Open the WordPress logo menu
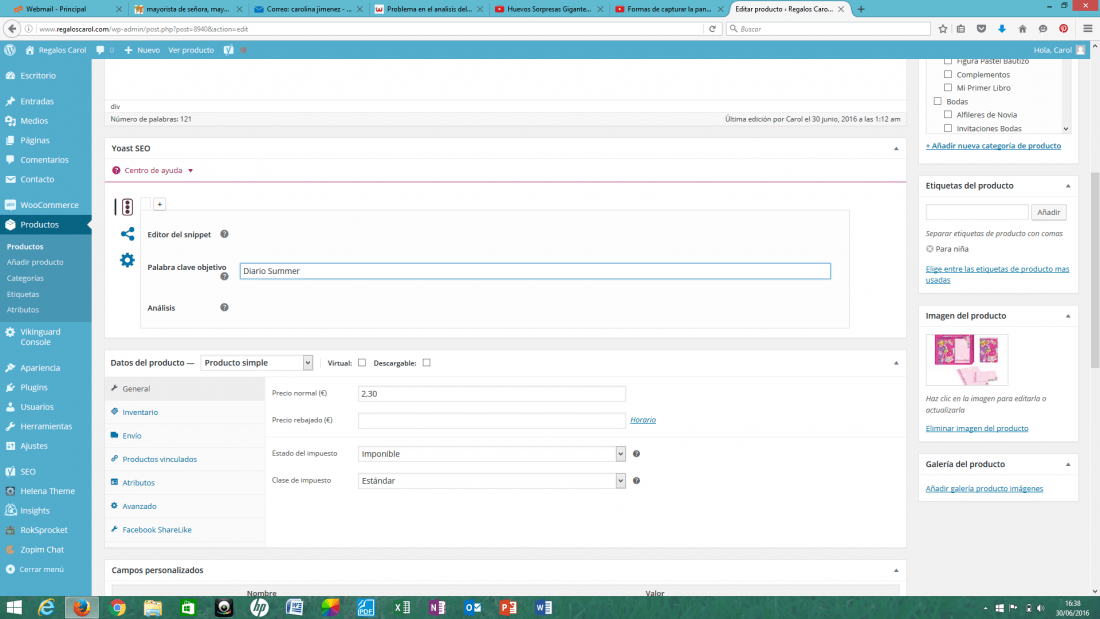This screenshot has height=619, width=1100. click(x=10, y=50)
